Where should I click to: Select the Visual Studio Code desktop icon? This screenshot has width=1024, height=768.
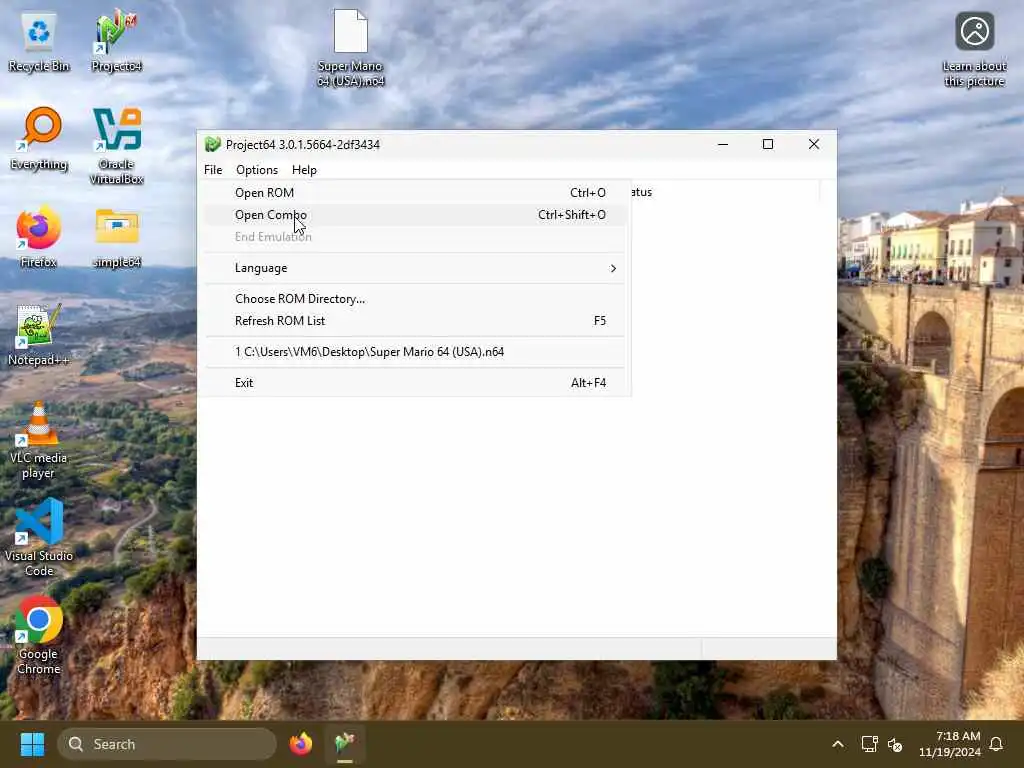39,538
